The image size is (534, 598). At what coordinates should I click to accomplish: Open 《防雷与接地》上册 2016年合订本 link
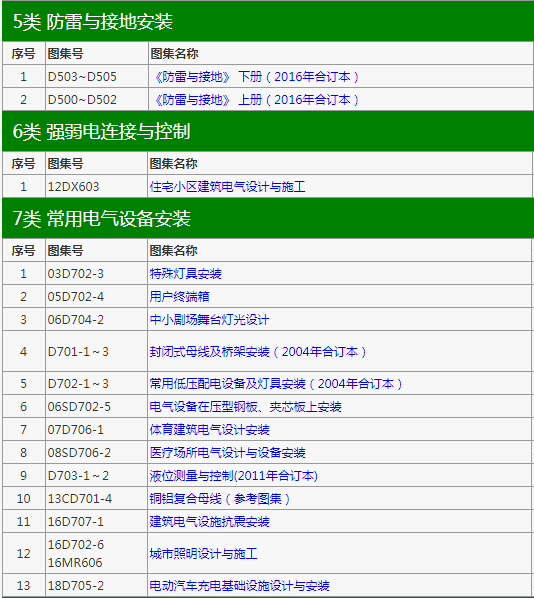pos(256,100)
